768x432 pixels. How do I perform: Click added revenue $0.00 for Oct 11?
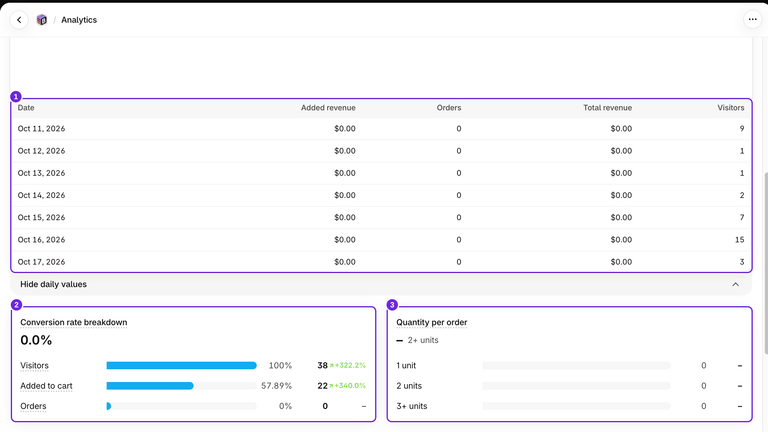click(345, 129)
